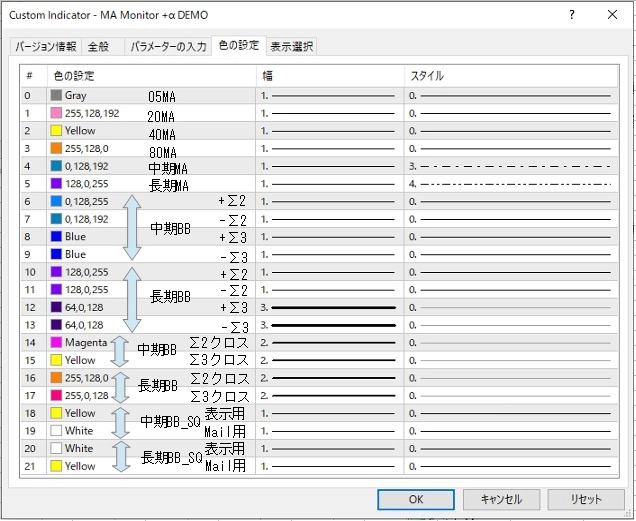Click the help question mark button
The width and height of the screenshot is (636, 521).
[x=572, y=15]
